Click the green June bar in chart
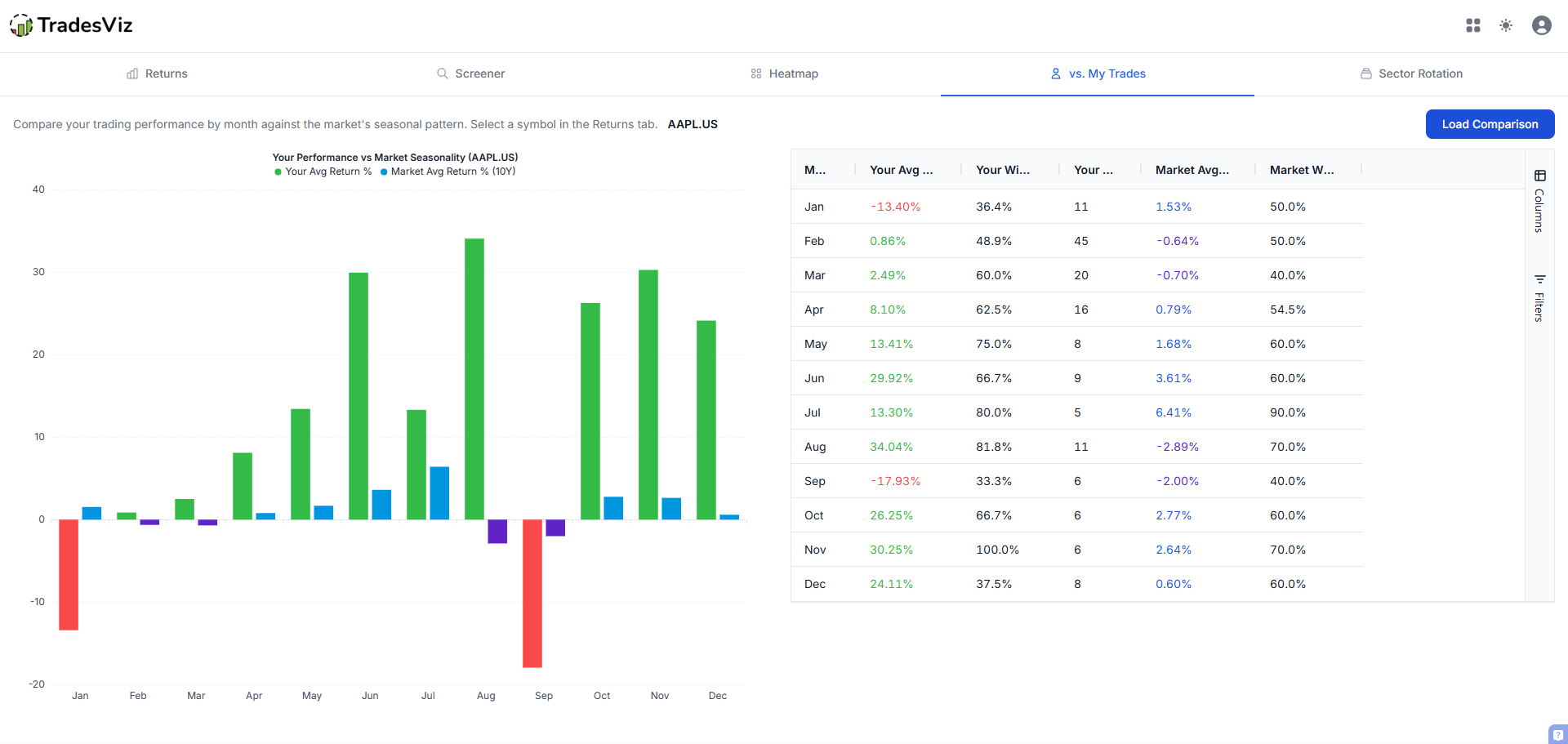1568x744 pixels. tap(359, 396)
